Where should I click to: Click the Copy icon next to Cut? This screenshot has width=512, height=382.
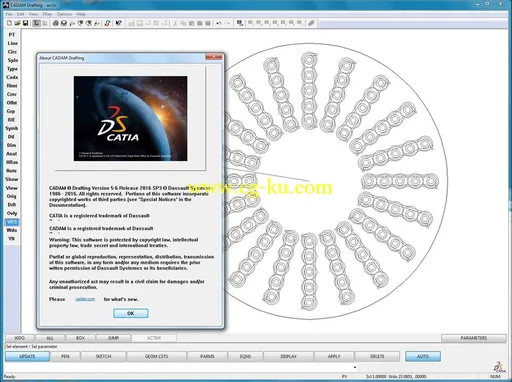tap(183, 23)
